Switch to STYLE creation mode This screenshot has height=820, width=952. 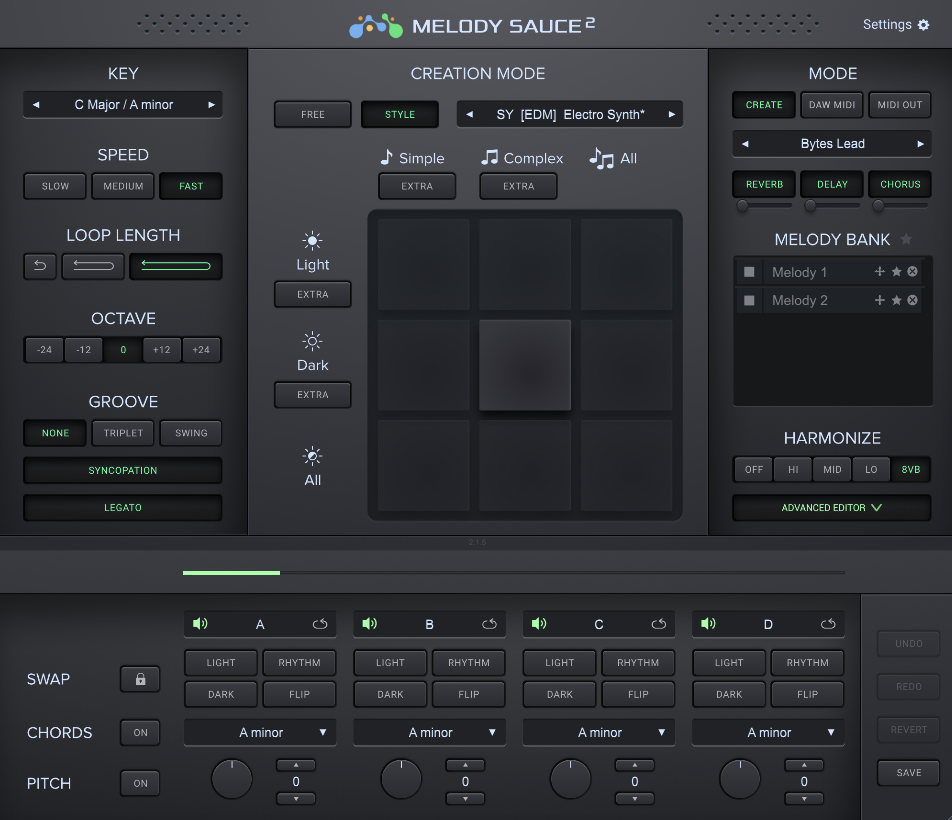tap(400, 114)
